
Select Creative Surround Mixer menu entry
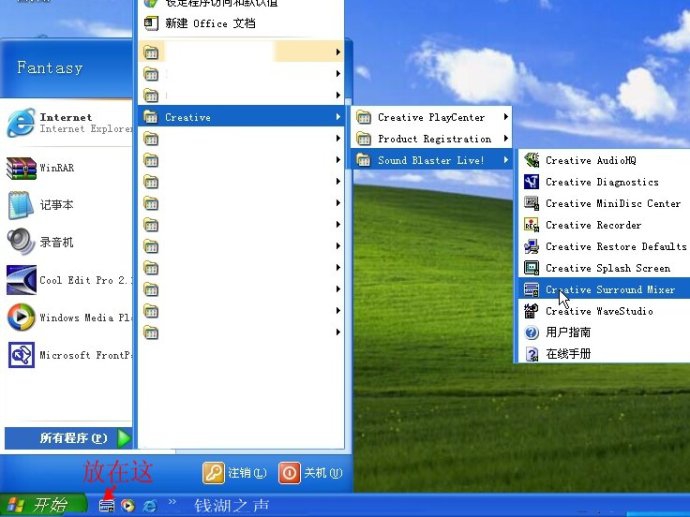coord(604,290)
